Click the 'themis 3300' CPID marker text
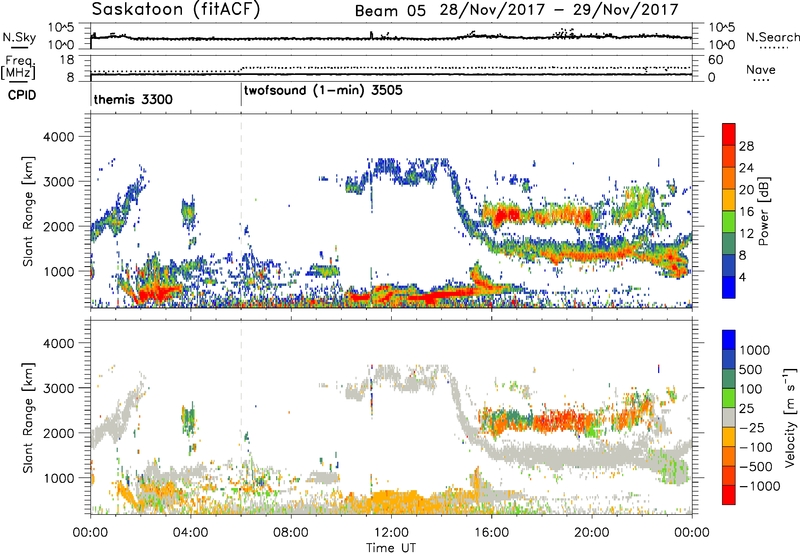This screenshot has width=800, height=554. point(133,99)
